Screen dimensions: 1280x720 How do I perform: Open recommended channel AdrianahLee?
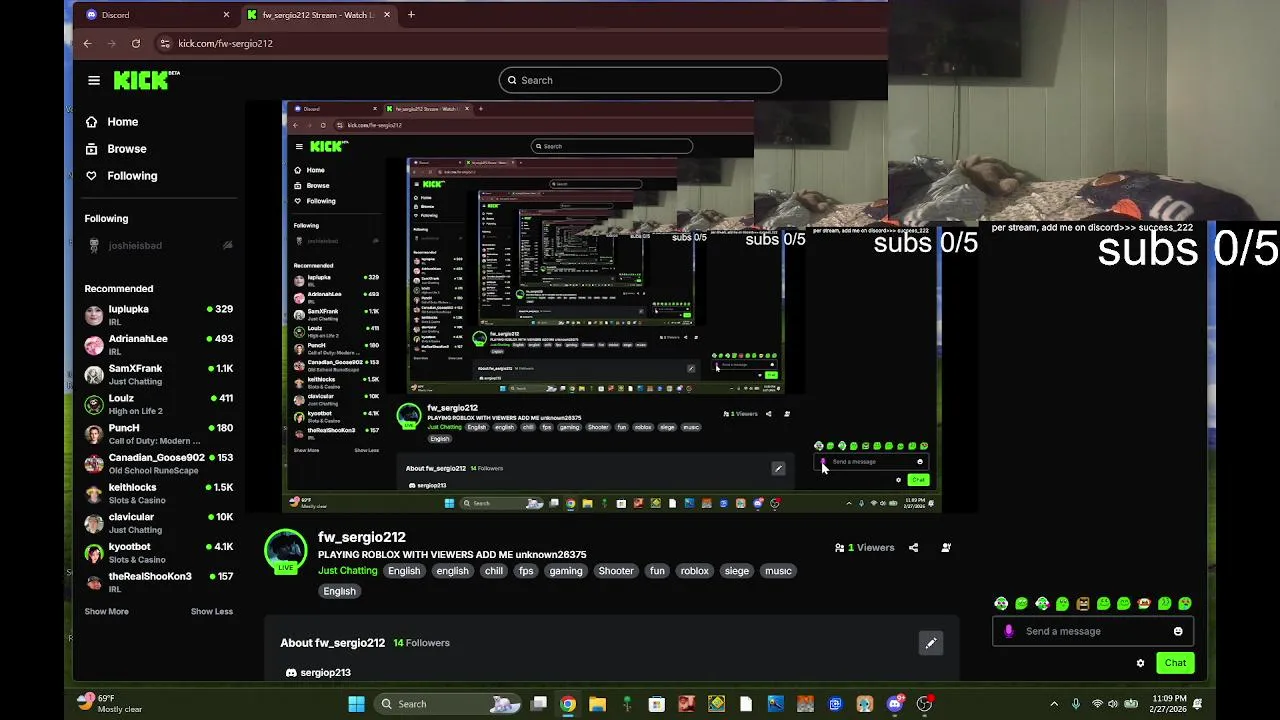[x=159, y=345]
